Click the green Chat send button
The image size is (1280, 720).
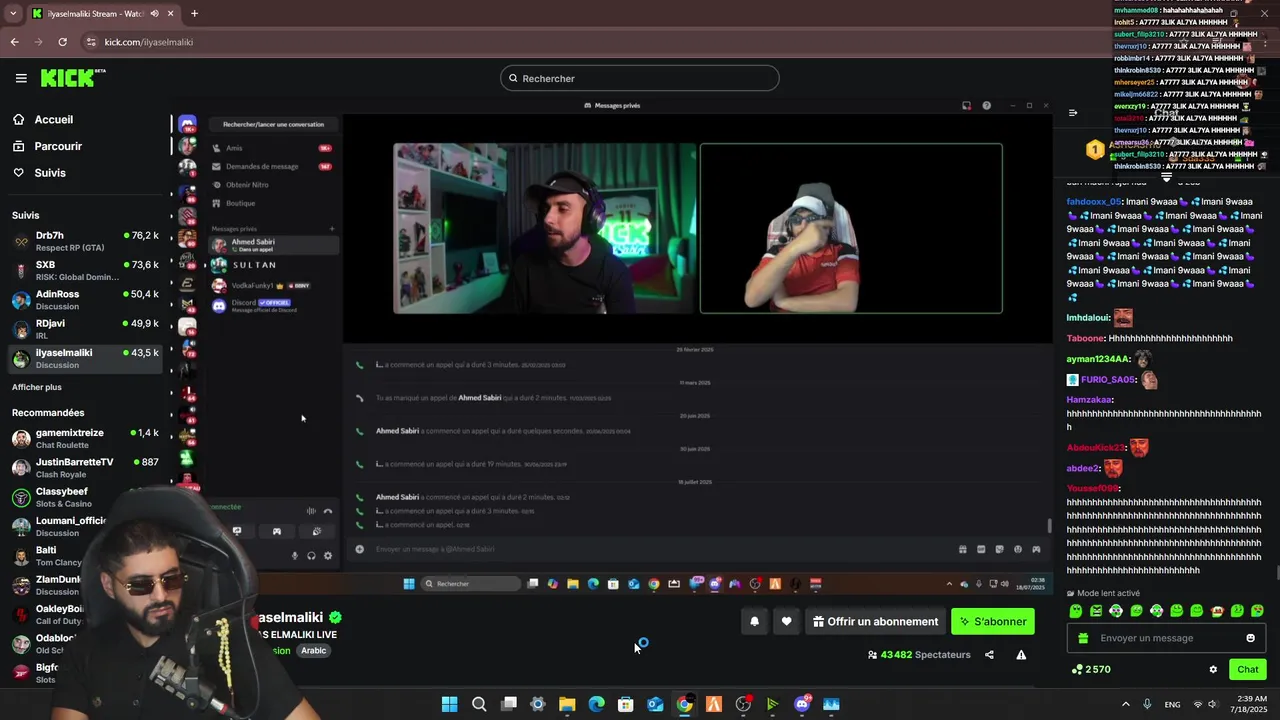(1248, 670)
